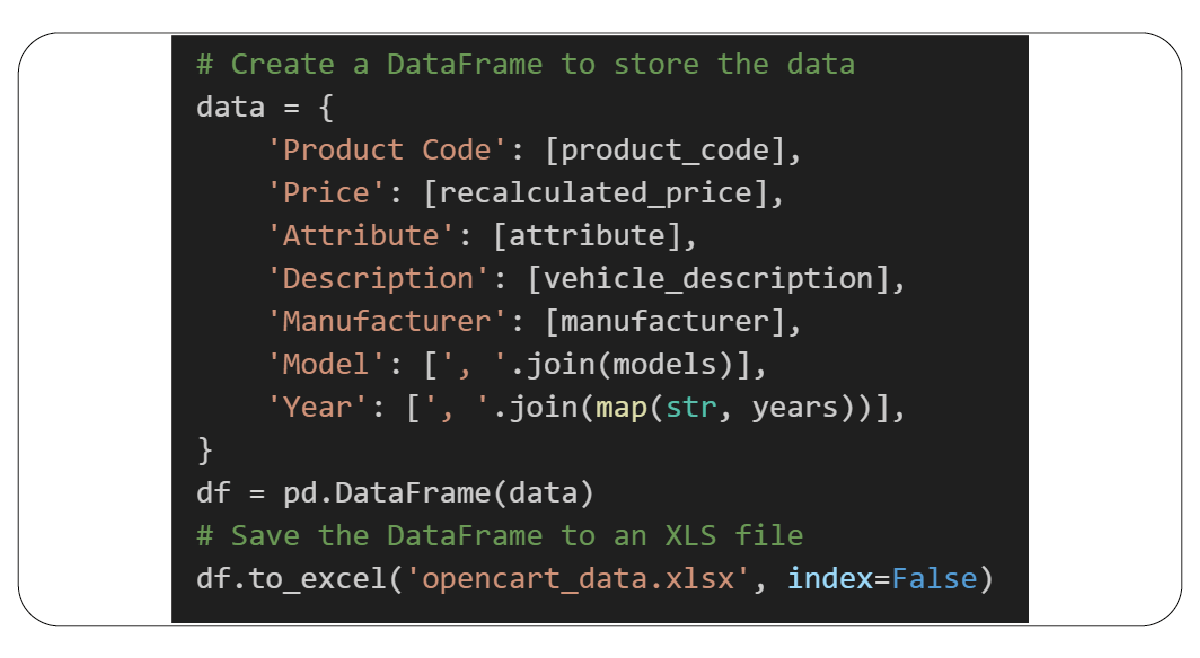The image size is (1200, 658).
Task: Click the vehicle_description variable
Action: pos(710,280)
